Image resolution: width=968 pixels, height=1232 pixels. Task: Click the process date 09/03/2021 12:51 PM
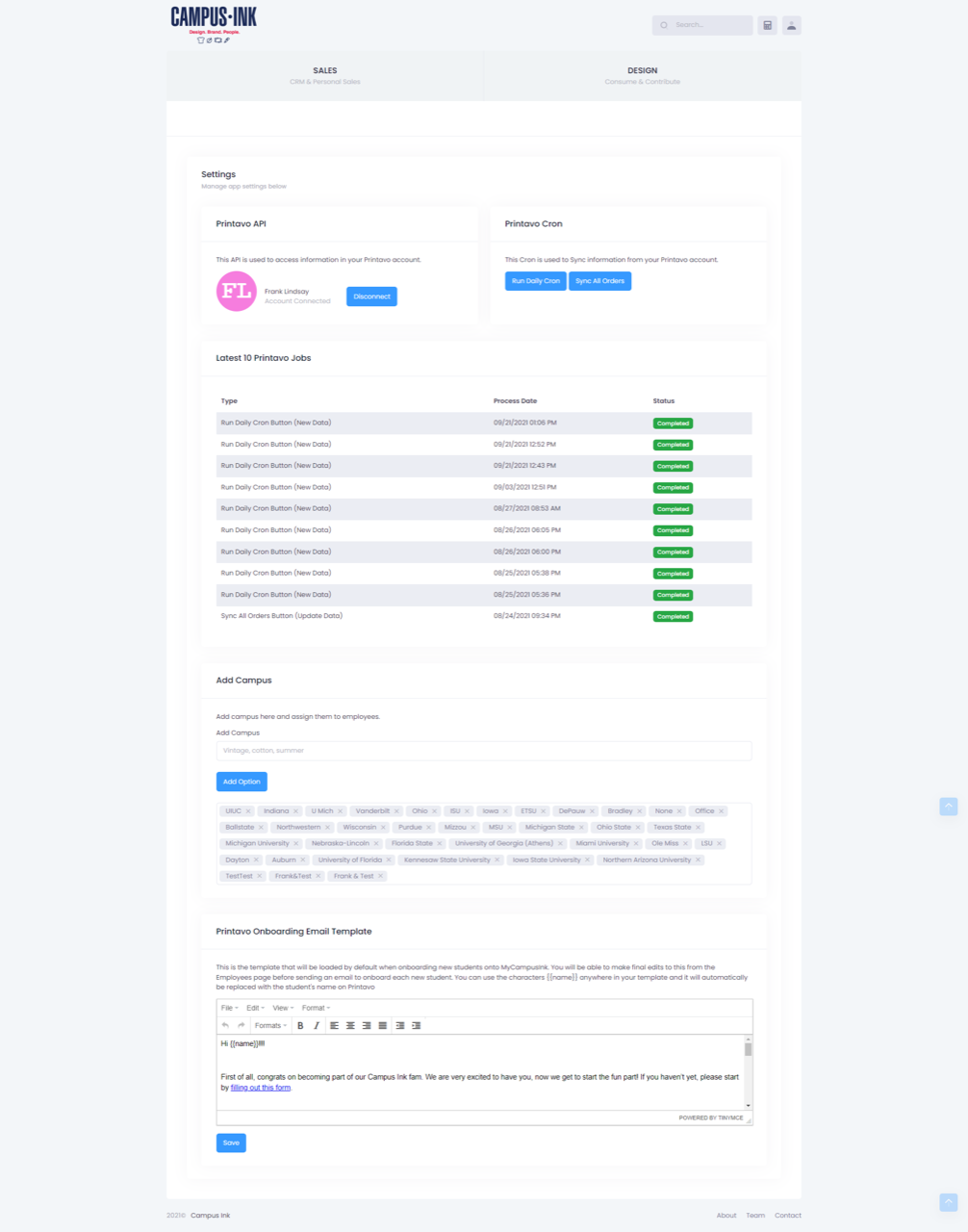524,487
